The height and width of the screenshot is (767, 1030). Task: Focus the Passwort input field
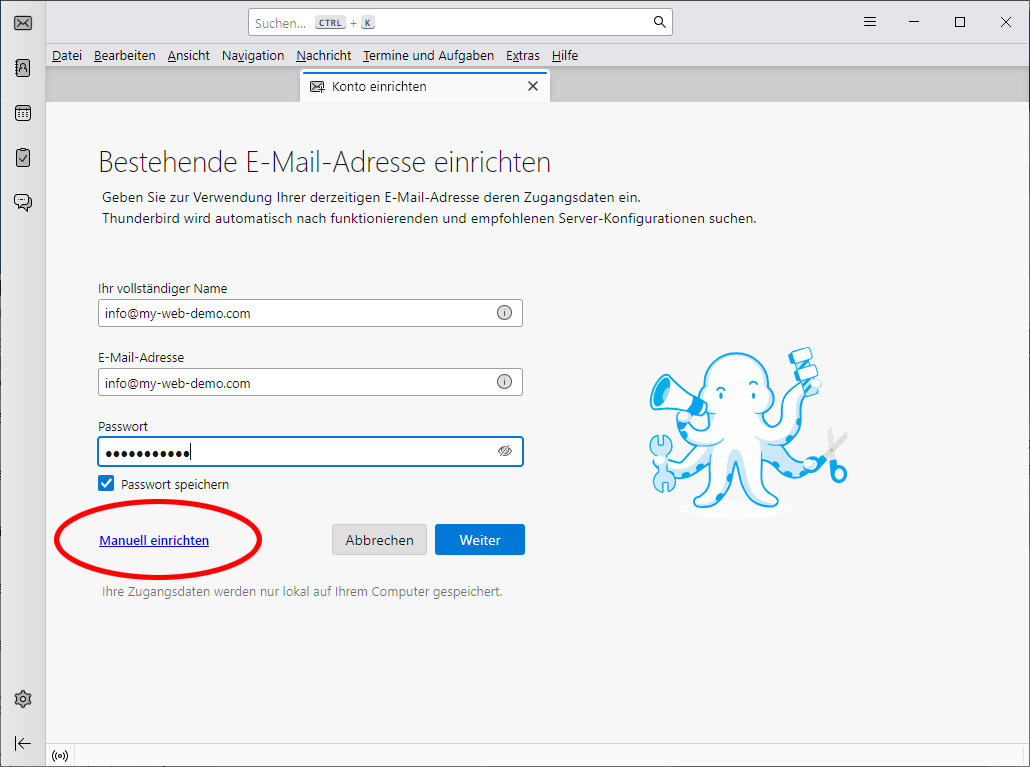coord(310,452)
